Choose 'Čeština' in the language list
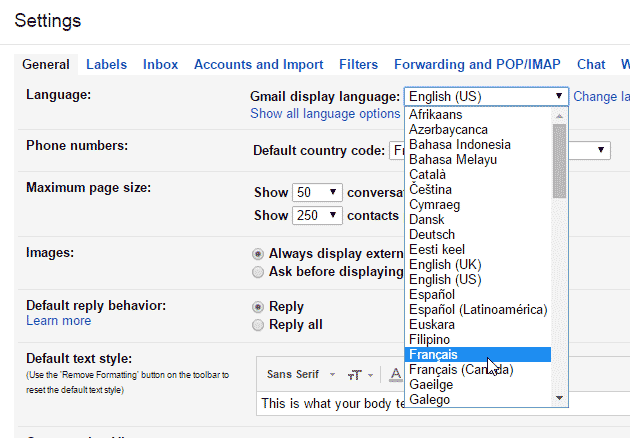Viewport: 630px width, 438px height. click(478, 190)
